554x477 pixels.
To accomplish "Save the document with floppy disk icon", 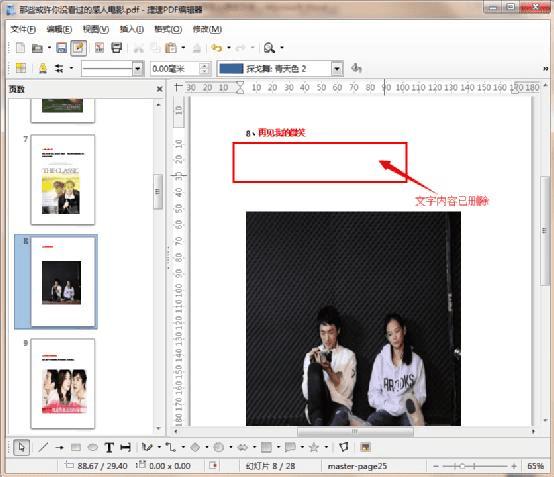I will pyautogui.click(x=61, y=48).
